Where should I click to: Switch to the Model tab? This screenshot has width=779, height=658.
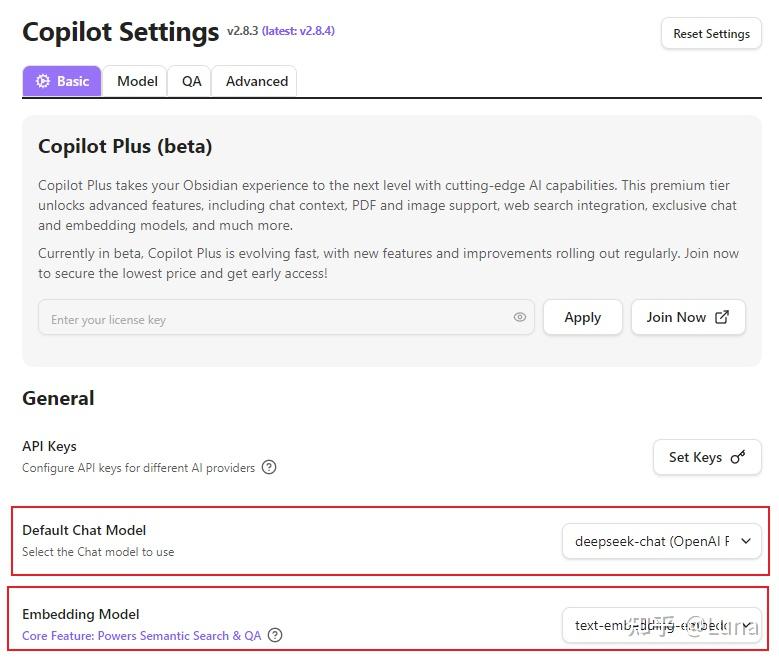137,81
